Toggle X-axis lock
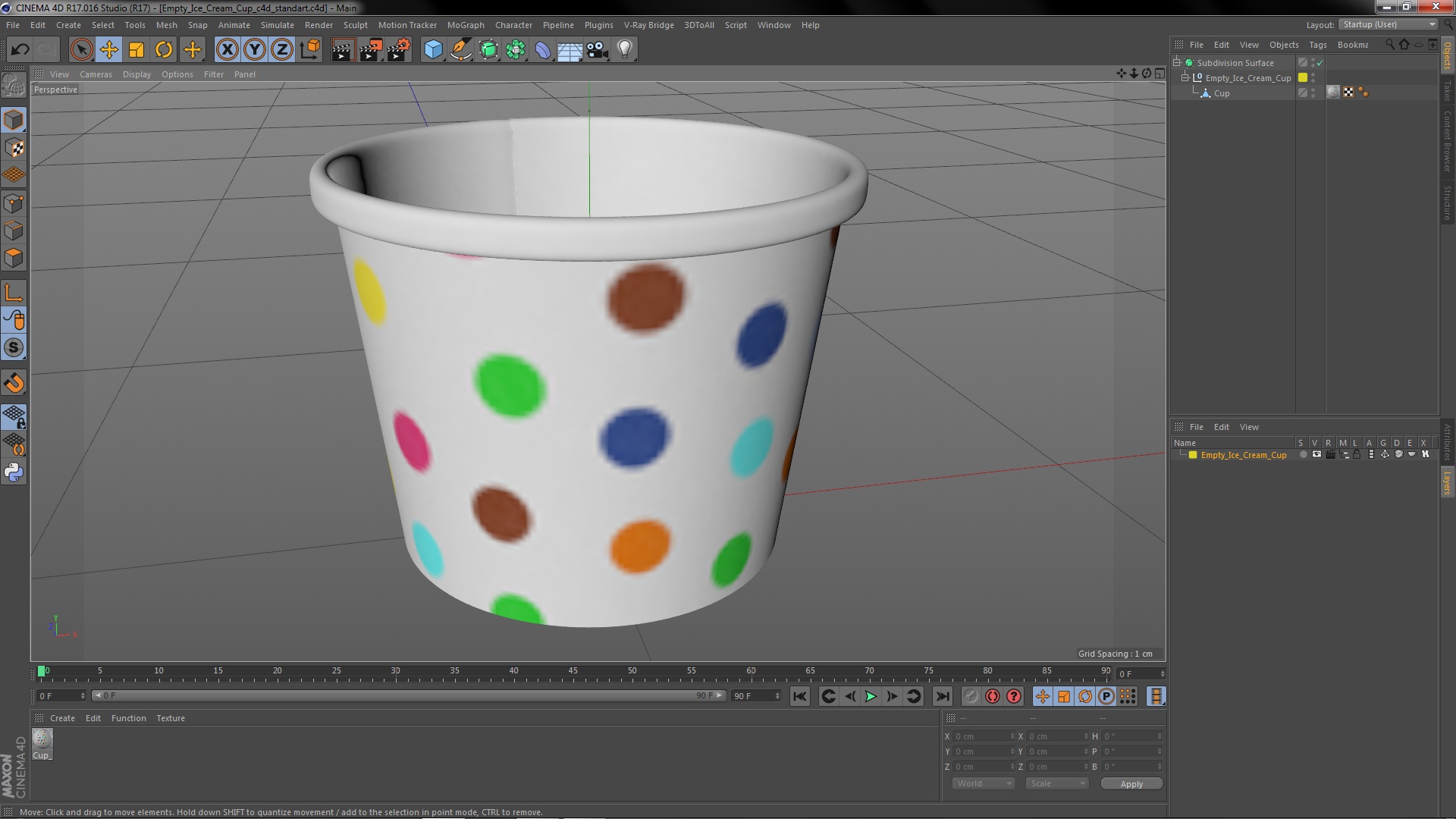Viewport: 1456px width, 819px height. click(x=227, y=50)
